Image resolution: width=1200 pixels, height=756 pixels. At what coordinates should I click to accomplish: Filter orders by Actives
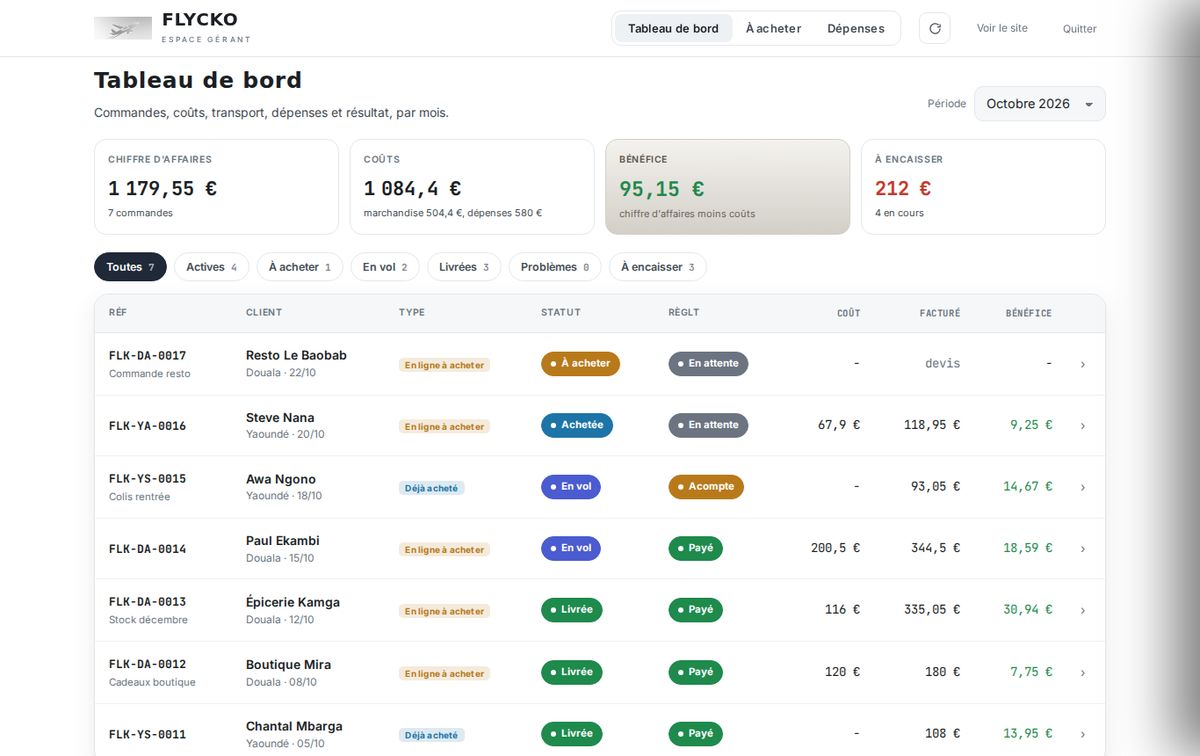tap(212, 267)
